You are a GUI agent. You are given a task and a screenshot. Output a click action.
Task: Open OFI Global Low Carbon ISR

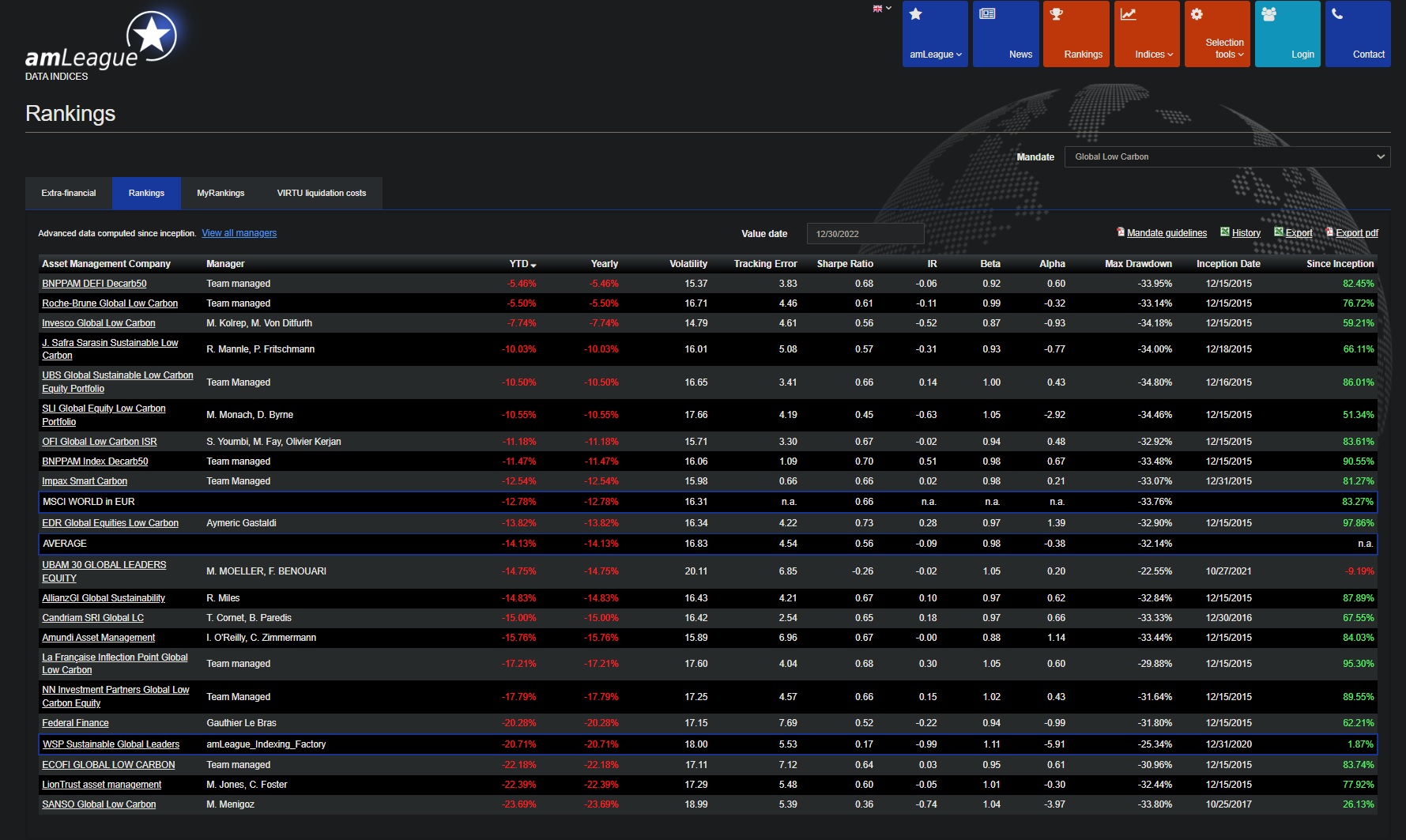[100, 442]
